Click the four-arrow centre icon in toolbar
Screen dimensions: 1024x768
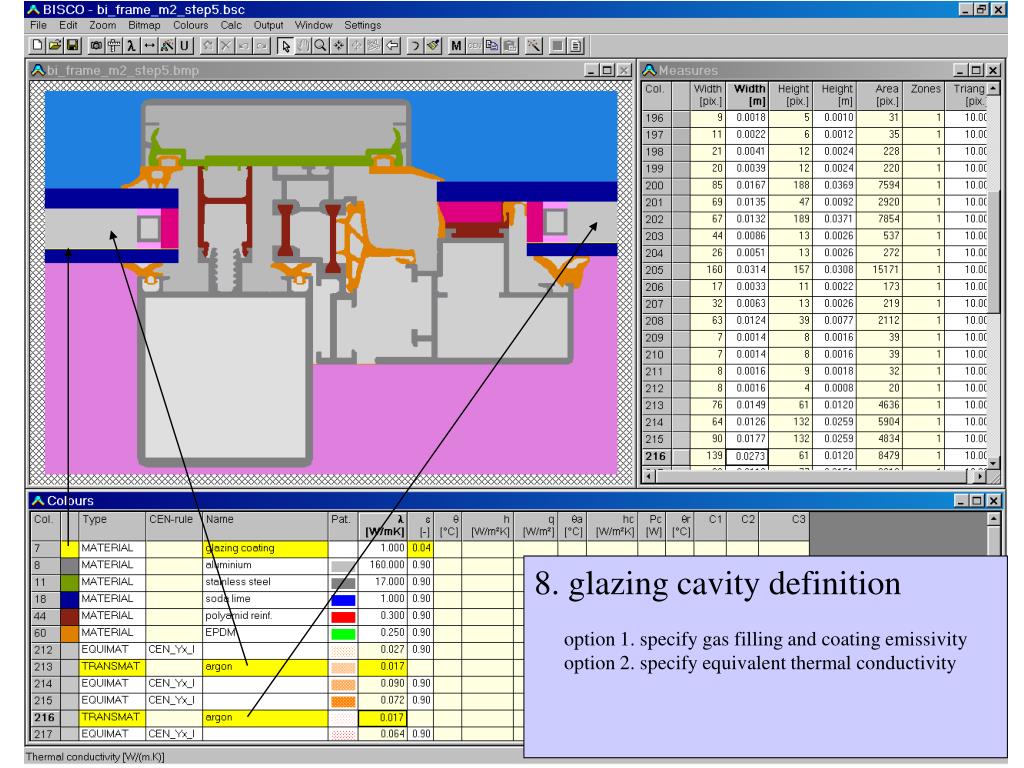pyautogui.click(x=338, y=46)
